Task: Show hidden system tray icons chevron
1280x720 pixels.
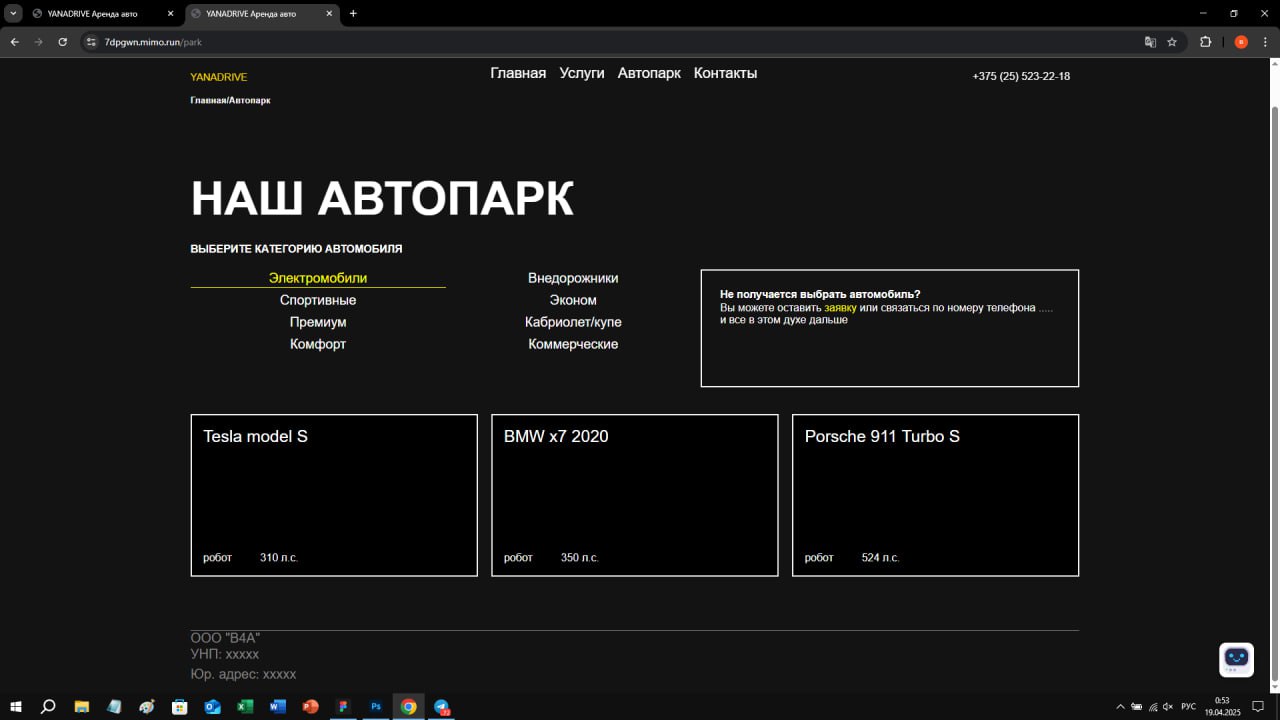Action: 1120,706
